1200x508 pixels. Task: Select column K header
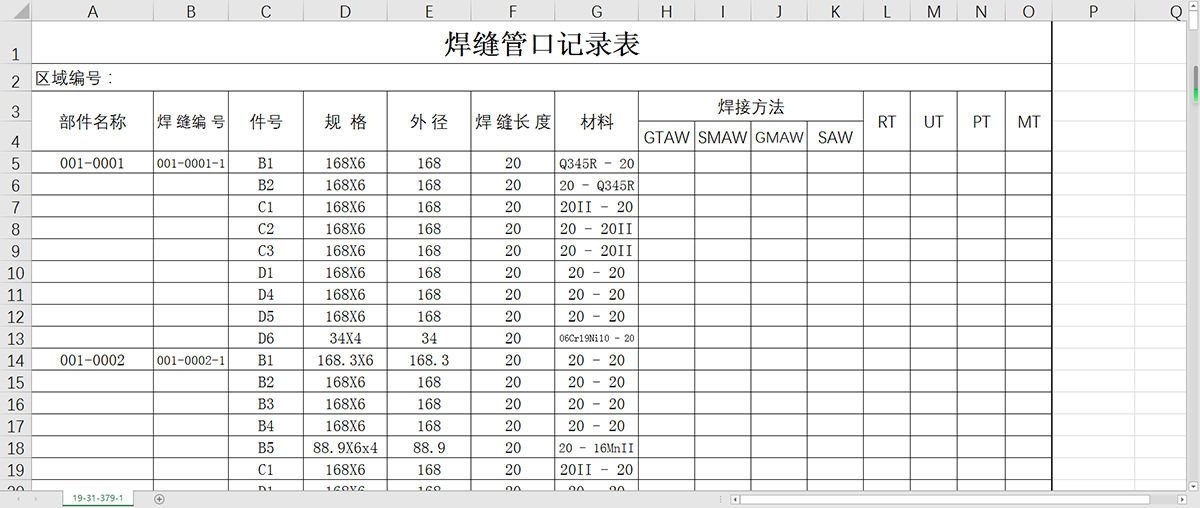[835, 11]
